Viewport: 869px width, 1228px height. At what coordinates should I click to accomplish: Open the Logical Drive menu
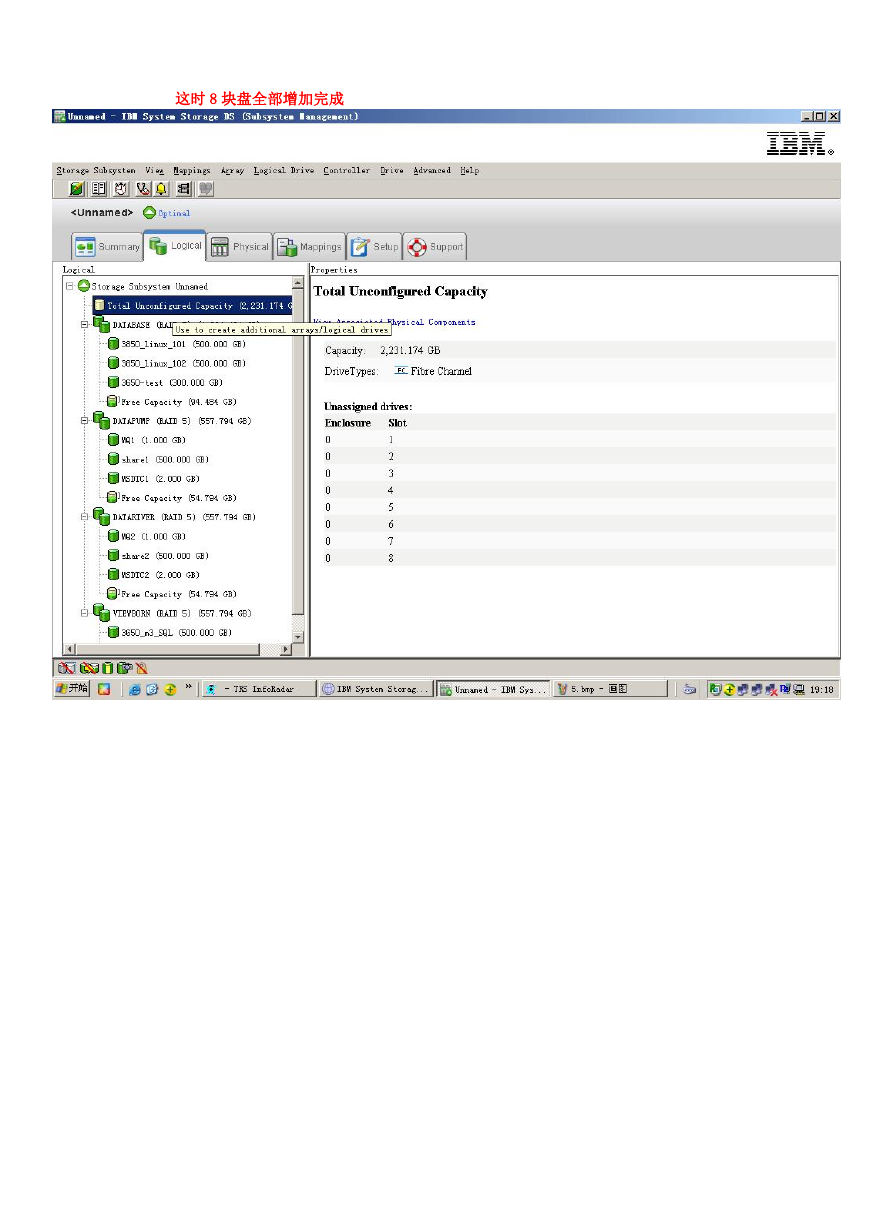[284, 170]
